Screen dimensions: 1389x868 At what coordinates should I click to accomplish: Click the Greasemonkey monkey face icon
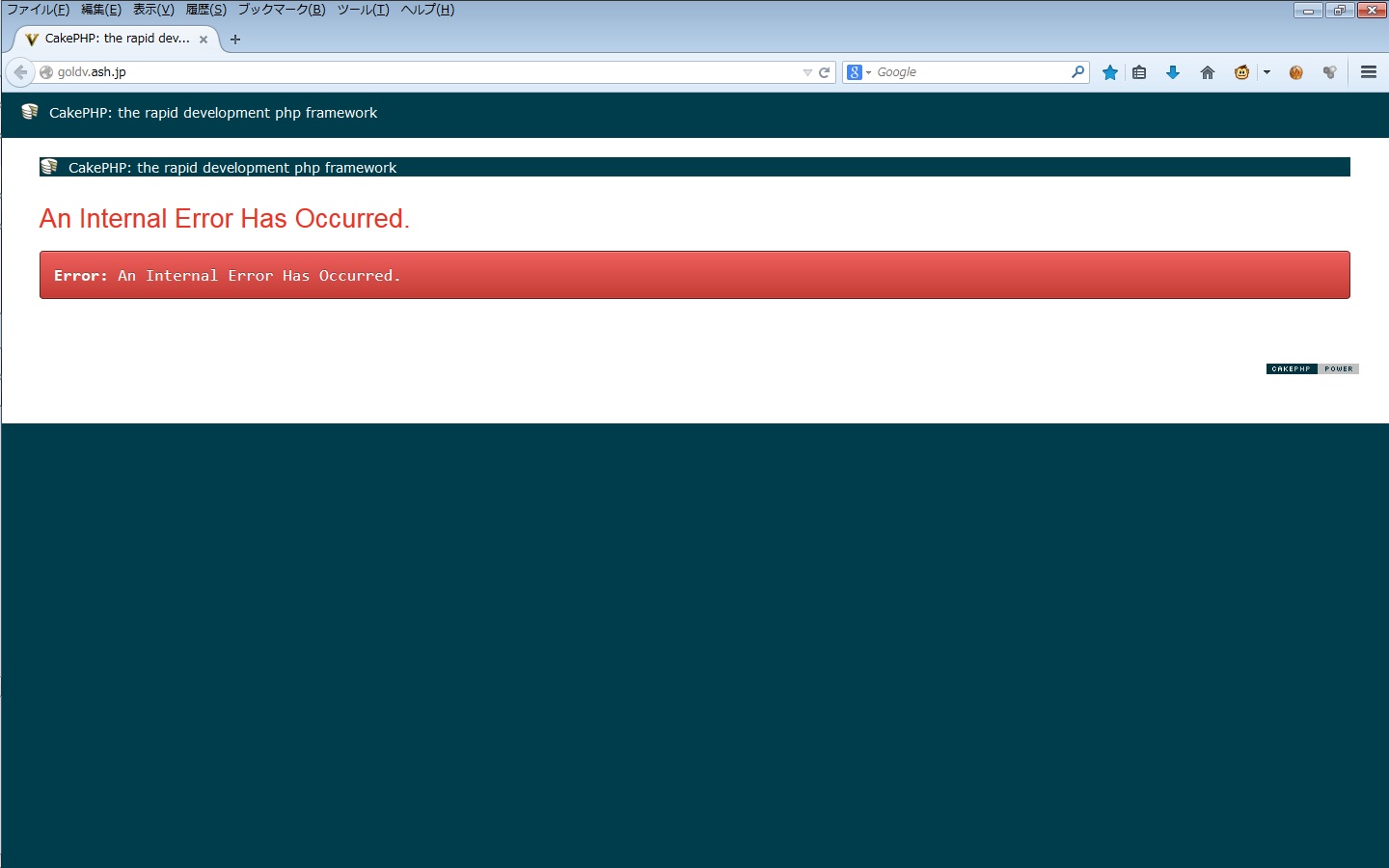click(x=1241, y=72)
